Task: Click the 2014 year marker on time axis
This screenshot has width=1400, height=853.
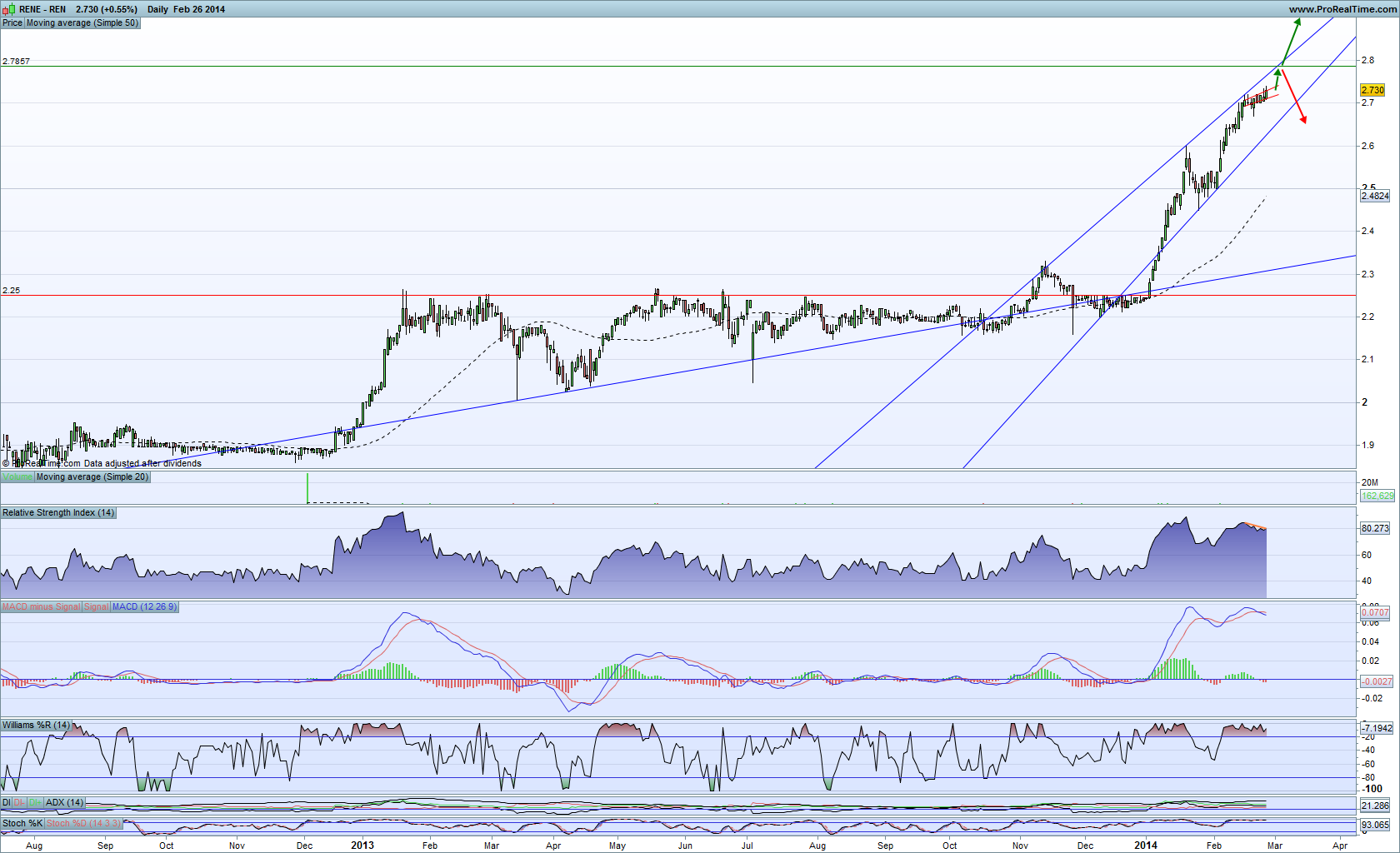Action: [x=1146, y=846]
